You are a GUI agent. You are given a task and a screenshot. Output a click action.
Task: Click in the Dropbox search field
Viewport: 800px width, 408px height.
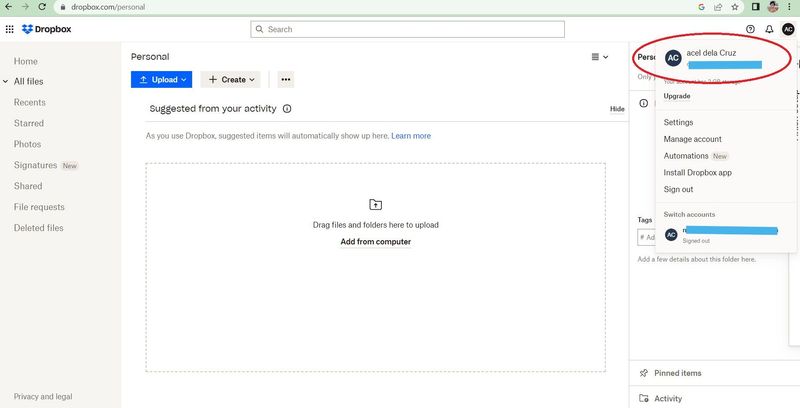[x=407, y=29]
